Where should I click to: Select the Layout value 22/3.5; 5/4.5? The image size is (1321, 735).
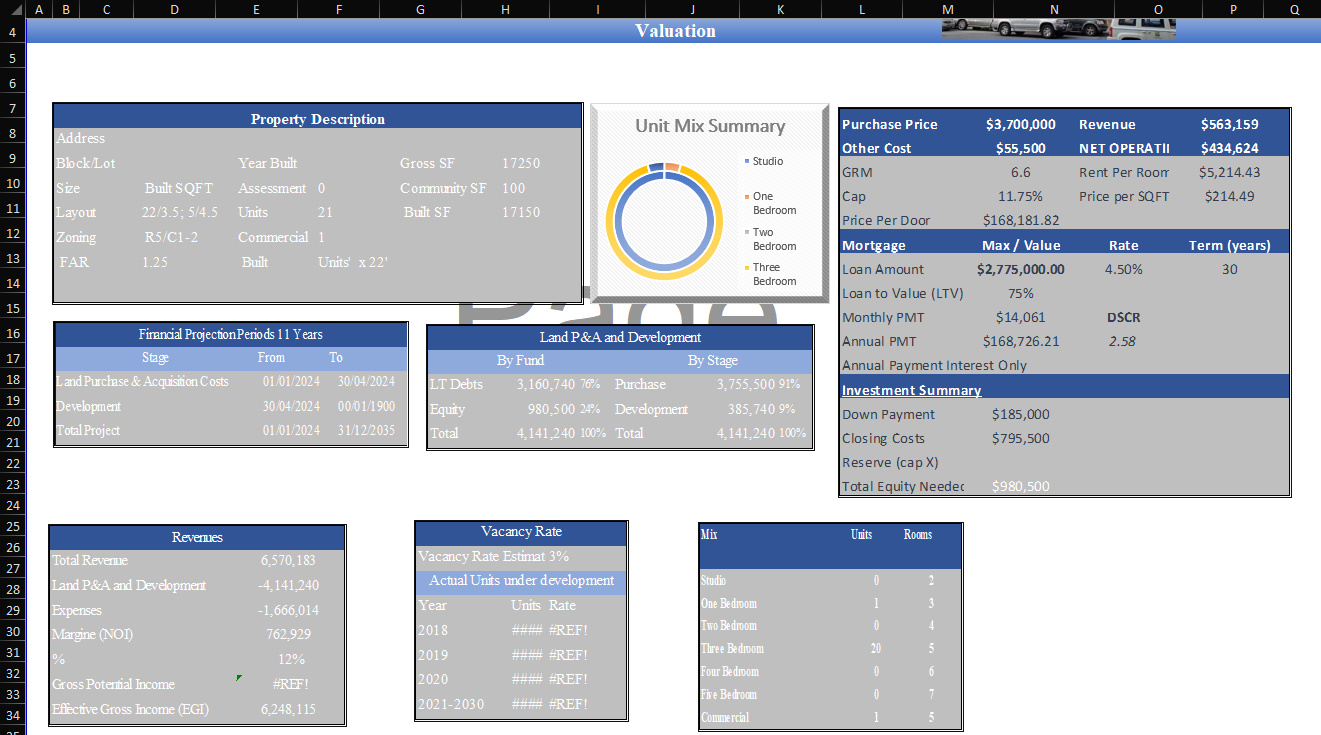pos(180,212)
